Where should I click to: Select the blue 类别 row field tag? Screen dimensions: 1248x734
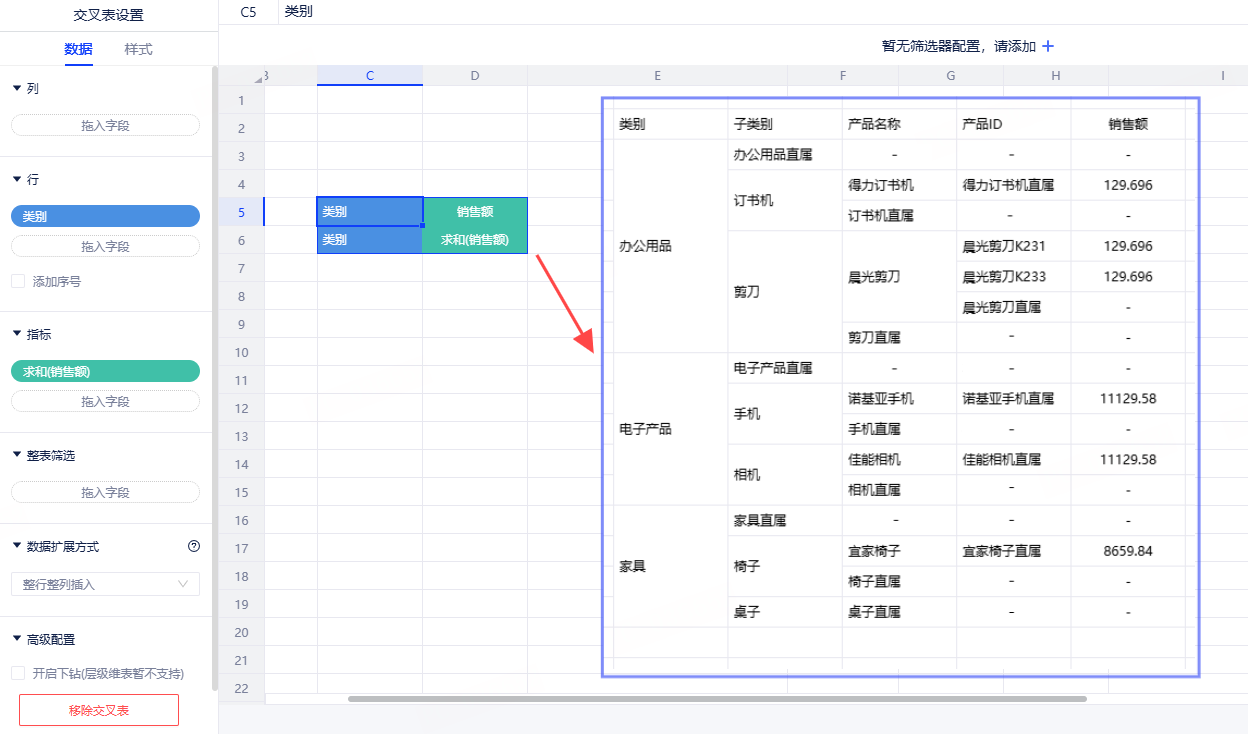point(105,216)
